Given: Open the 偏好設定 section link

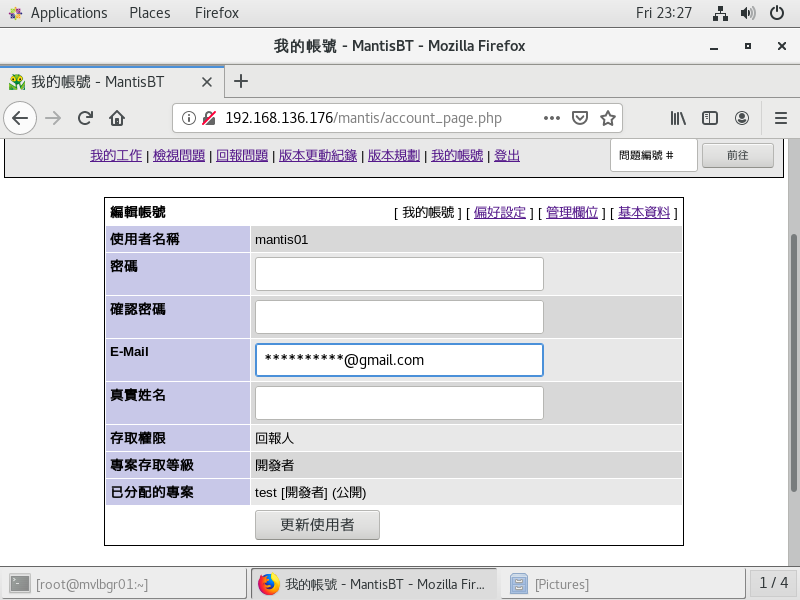Looking at the screenshot, I should [499, 213].
